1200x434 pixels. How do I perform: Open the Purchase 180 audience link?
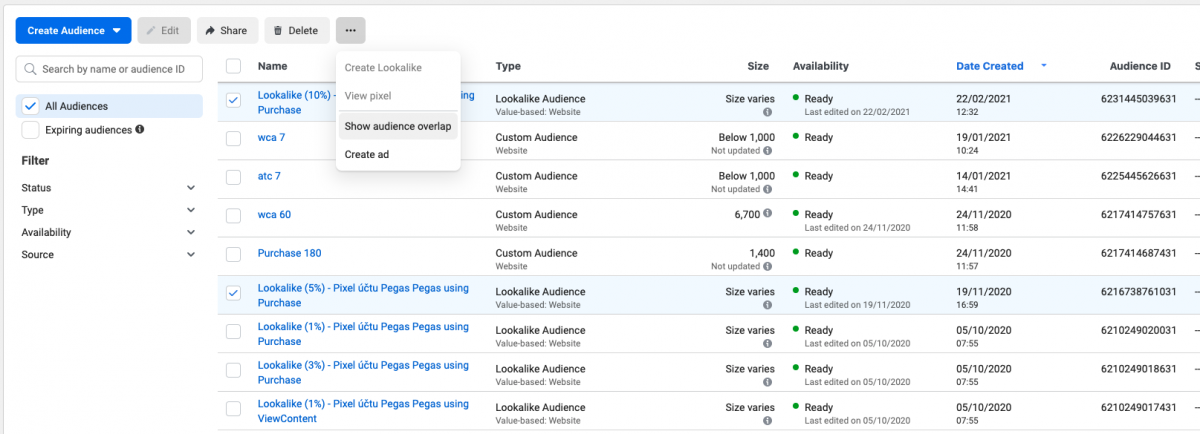click(x=289, y=253)
